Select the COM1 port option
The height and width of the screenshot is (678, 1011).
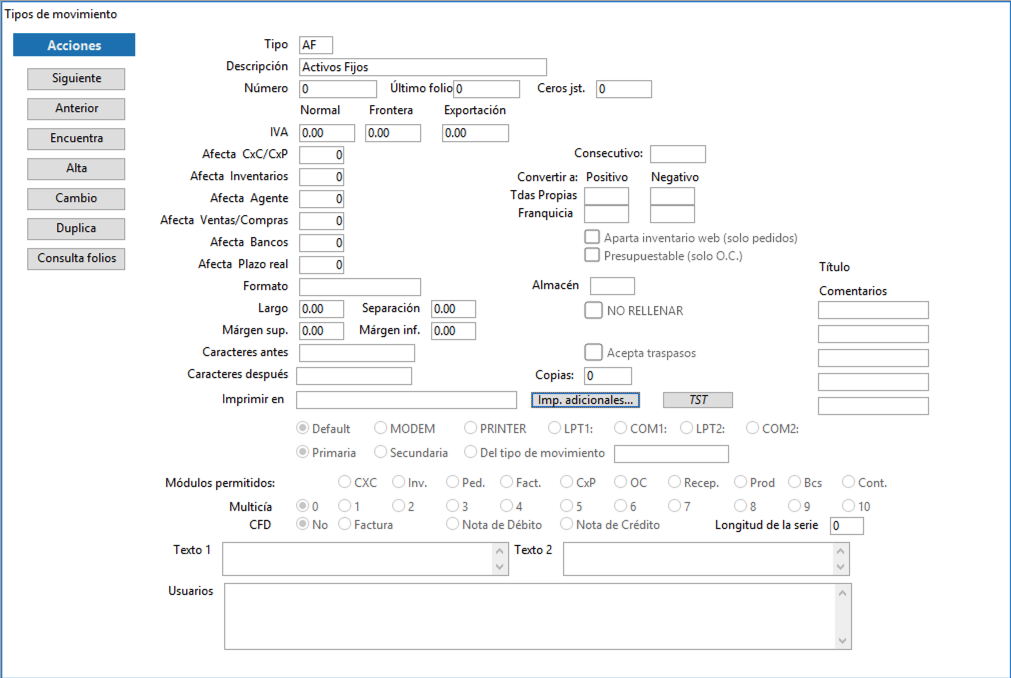(x=620, y=428)
